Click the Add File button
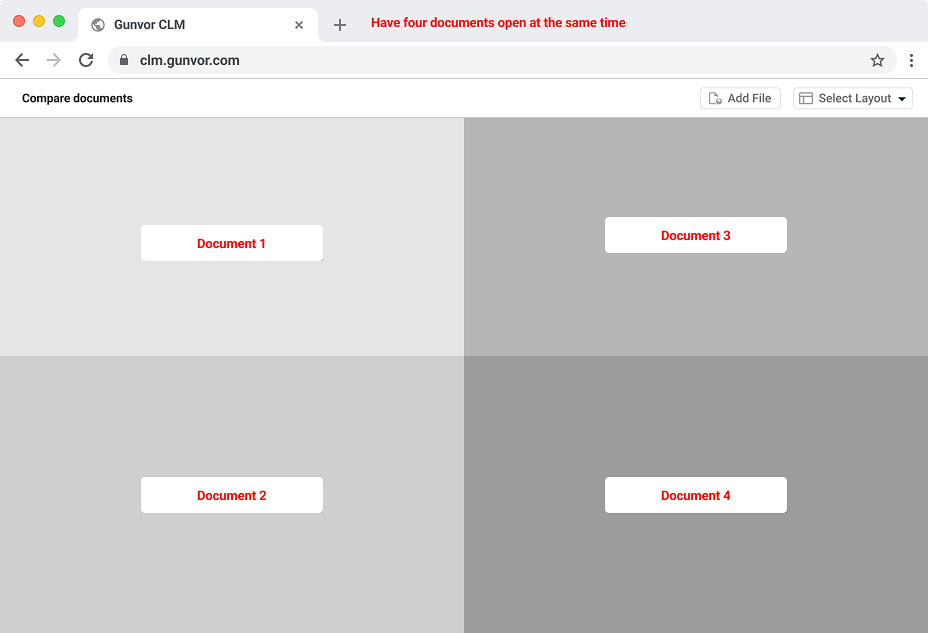This screenshot has width=928, height=633. point(740,98)
